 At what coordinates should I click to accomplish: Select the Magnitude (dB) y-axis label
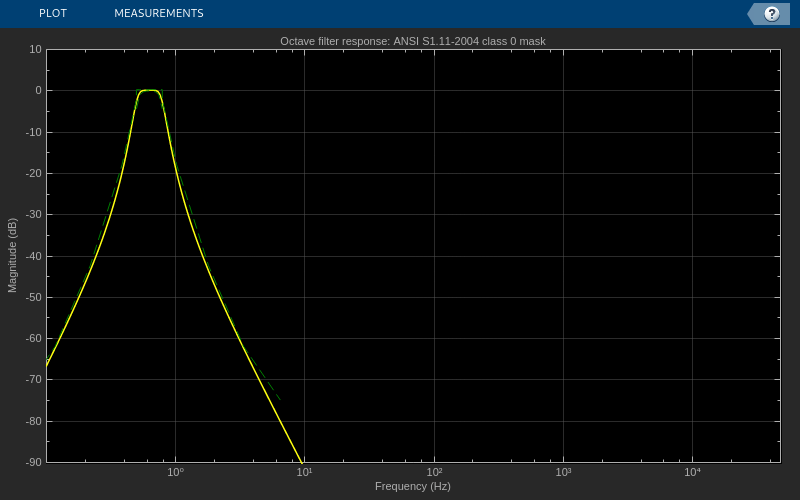(12, 255)
